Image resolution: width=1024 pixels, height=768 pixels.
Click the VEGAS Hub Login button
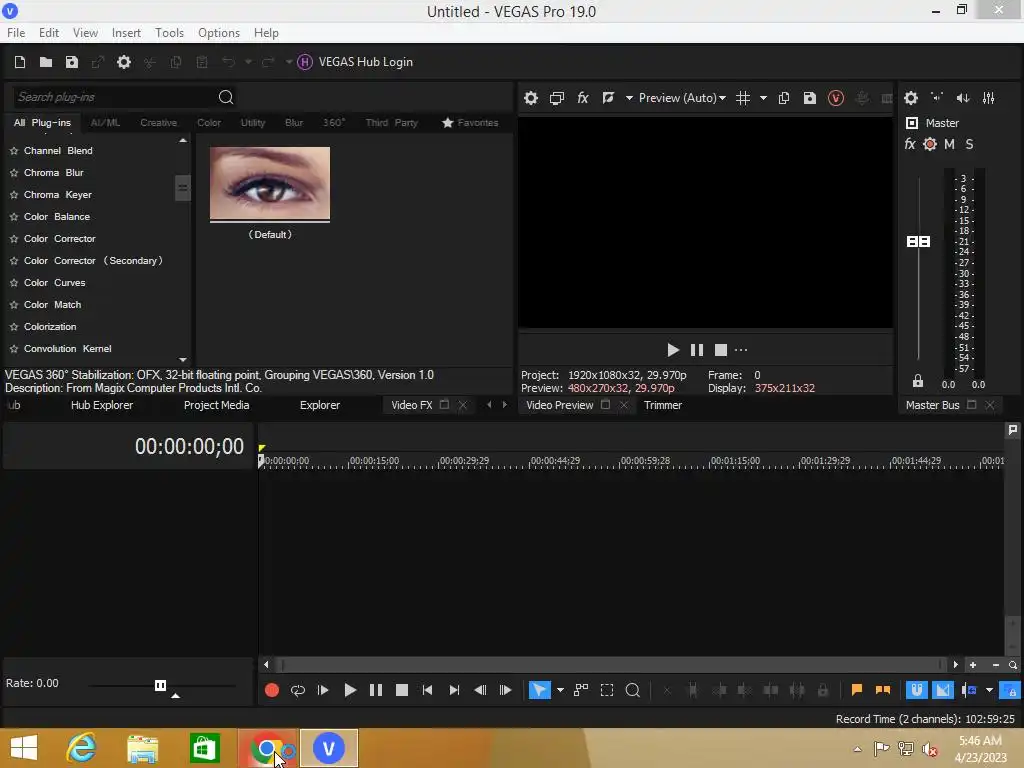click(355, 62)
